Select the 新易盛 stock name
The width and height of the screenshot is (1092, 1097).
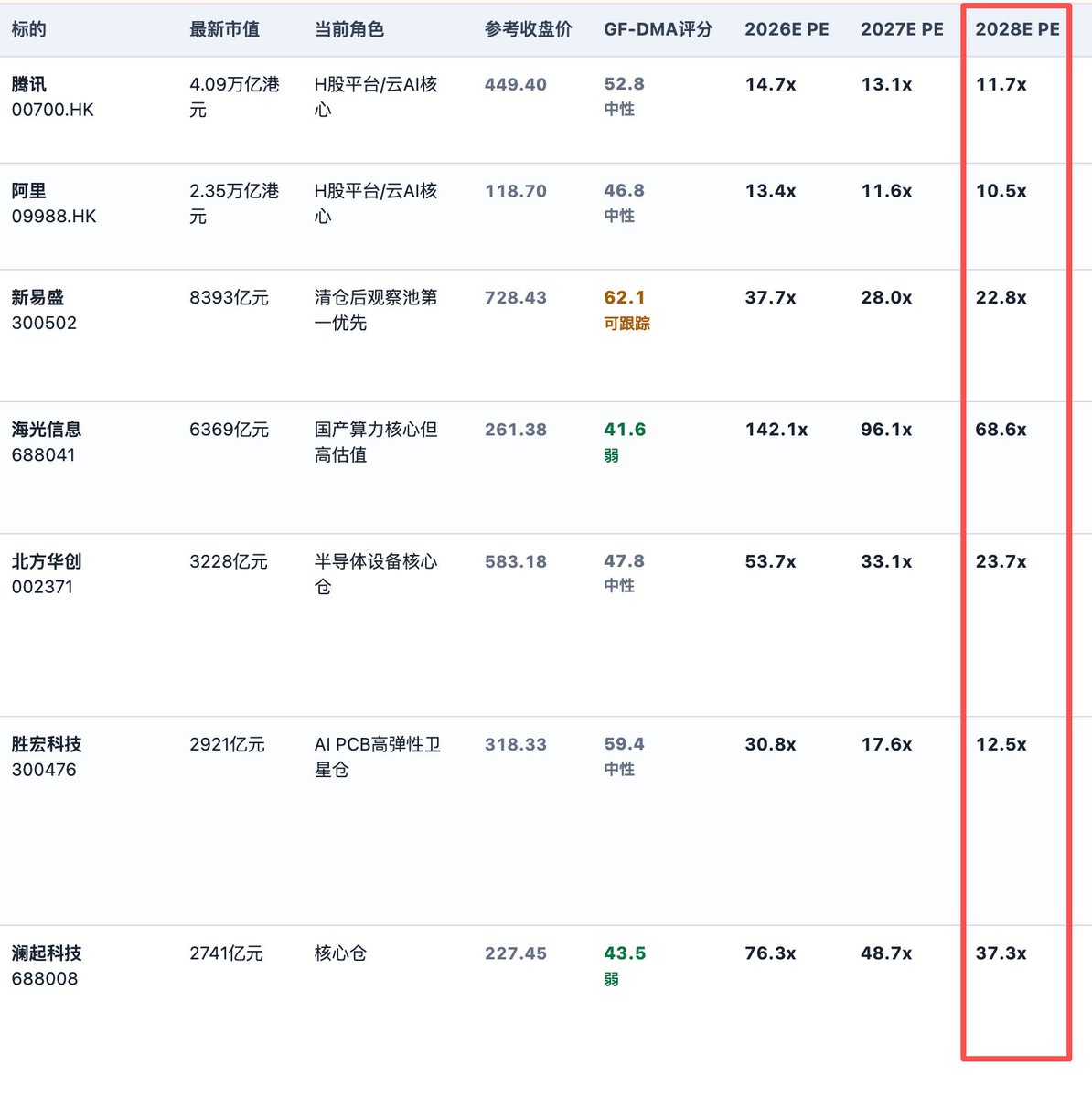point(37,297)
